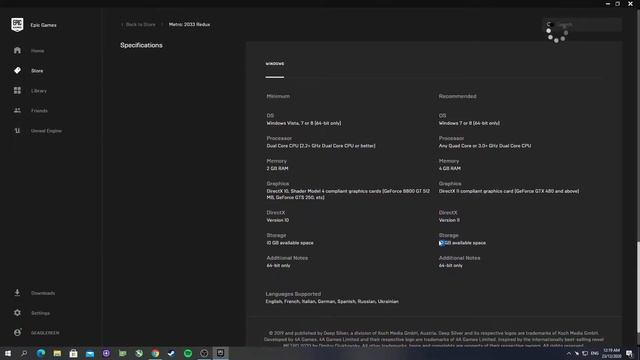Show hidden system tray icons
The image size is (640, 360).
[x=569, y=353]
